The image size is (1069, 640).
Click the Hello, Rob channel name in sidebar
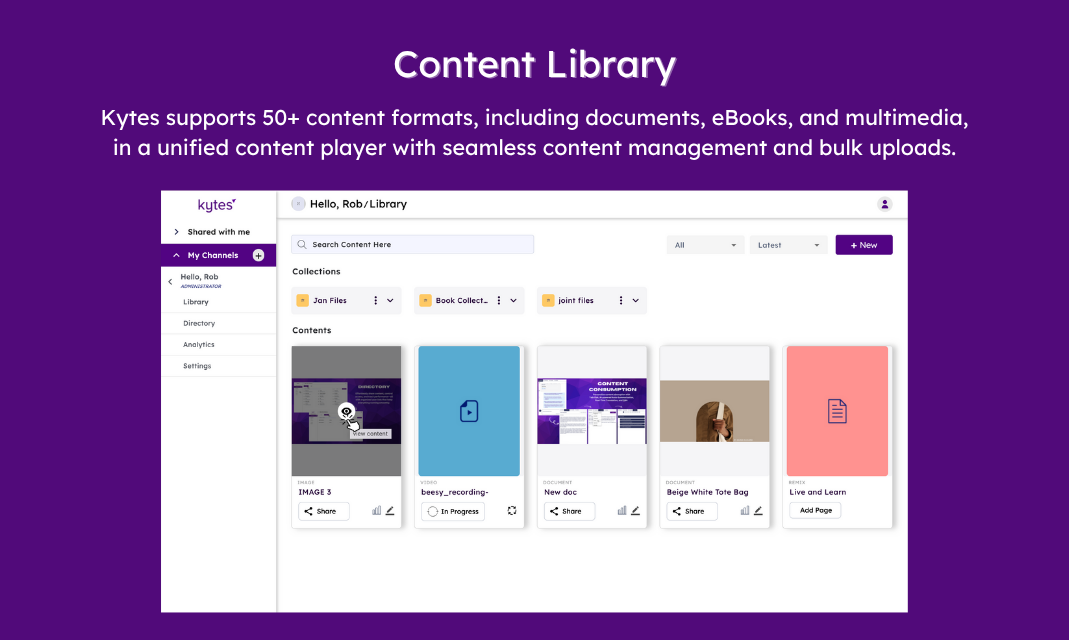click(x=199, y=277)
